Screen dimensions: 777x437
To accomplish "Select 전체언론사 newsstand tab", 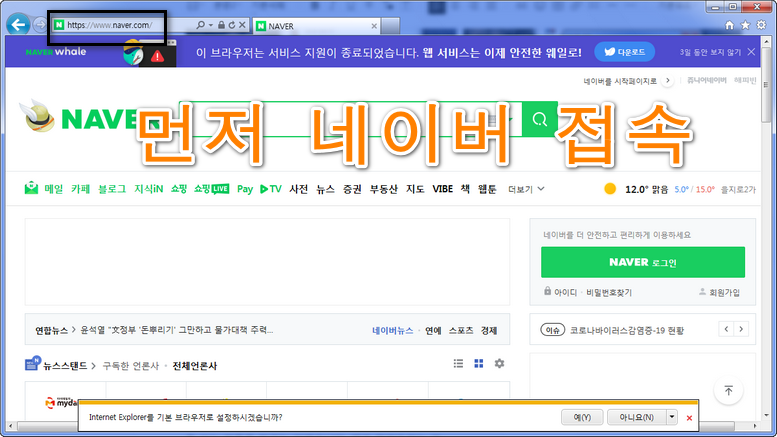I will 194,366.
